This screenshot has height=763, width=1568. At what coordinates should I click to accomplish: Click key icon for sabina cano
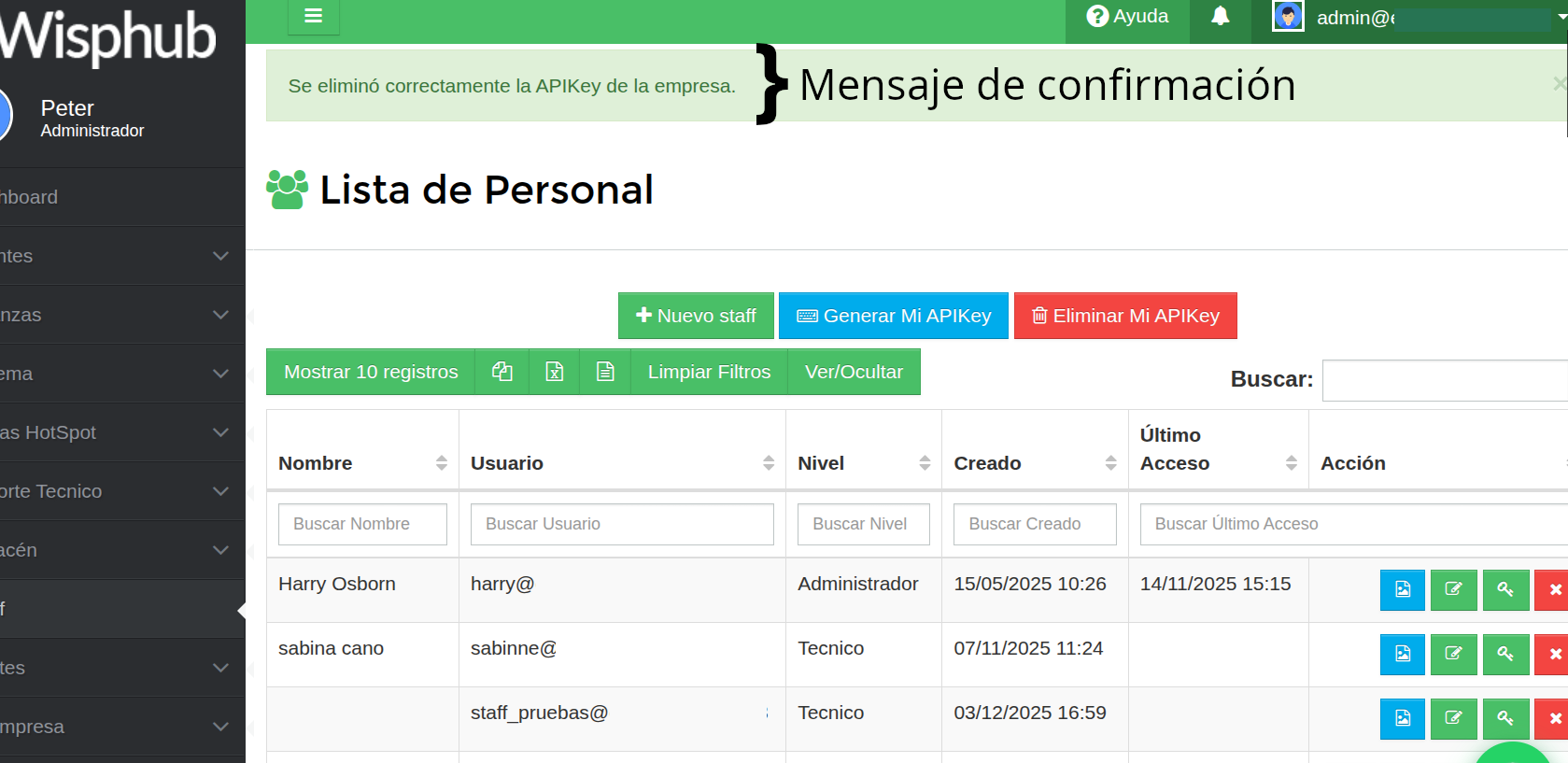(x=1505, y=654)
